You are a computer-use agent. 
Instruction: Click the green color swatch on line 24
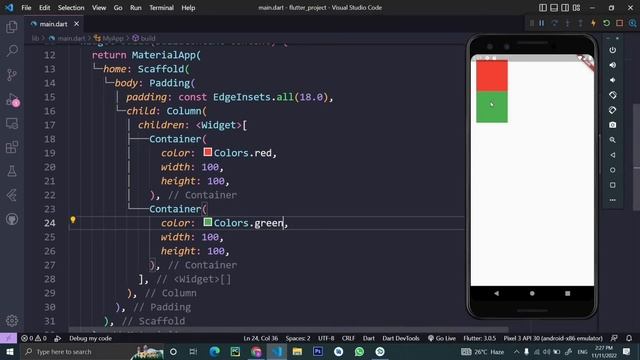click(x=208, y=222)
